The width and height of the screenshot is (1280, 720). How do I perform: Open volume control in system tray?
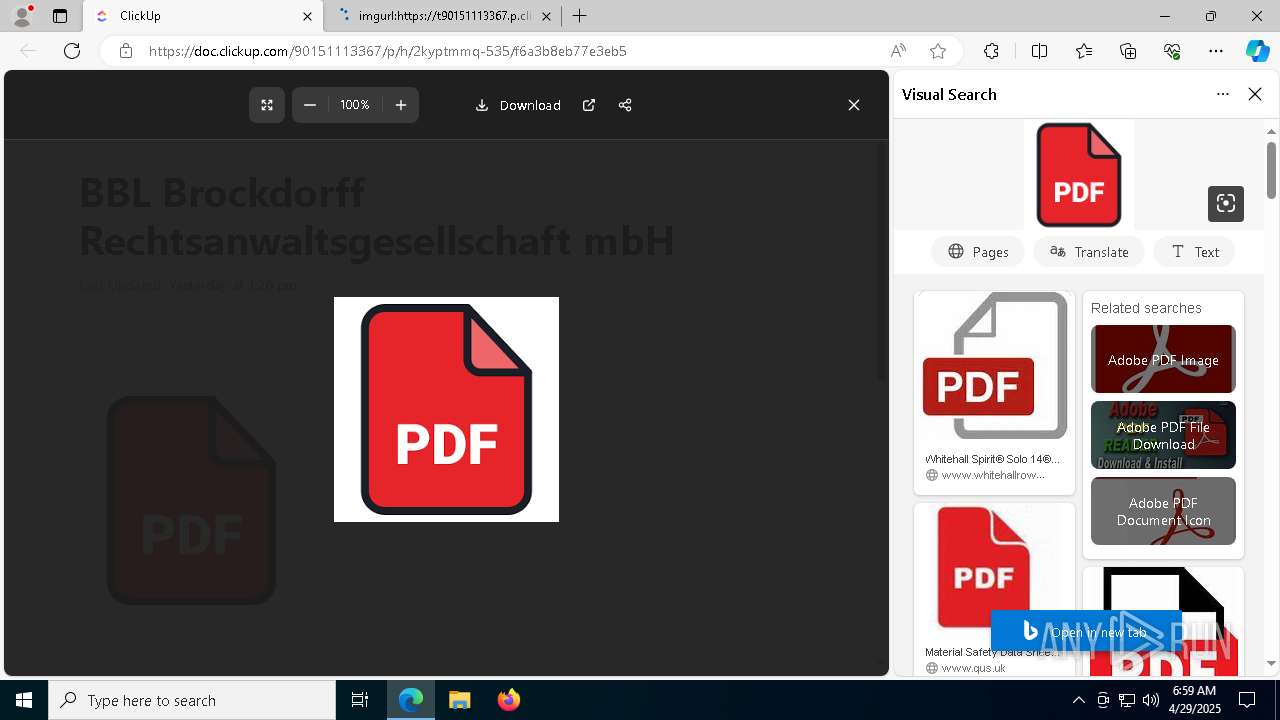[x=1151, y=700]
